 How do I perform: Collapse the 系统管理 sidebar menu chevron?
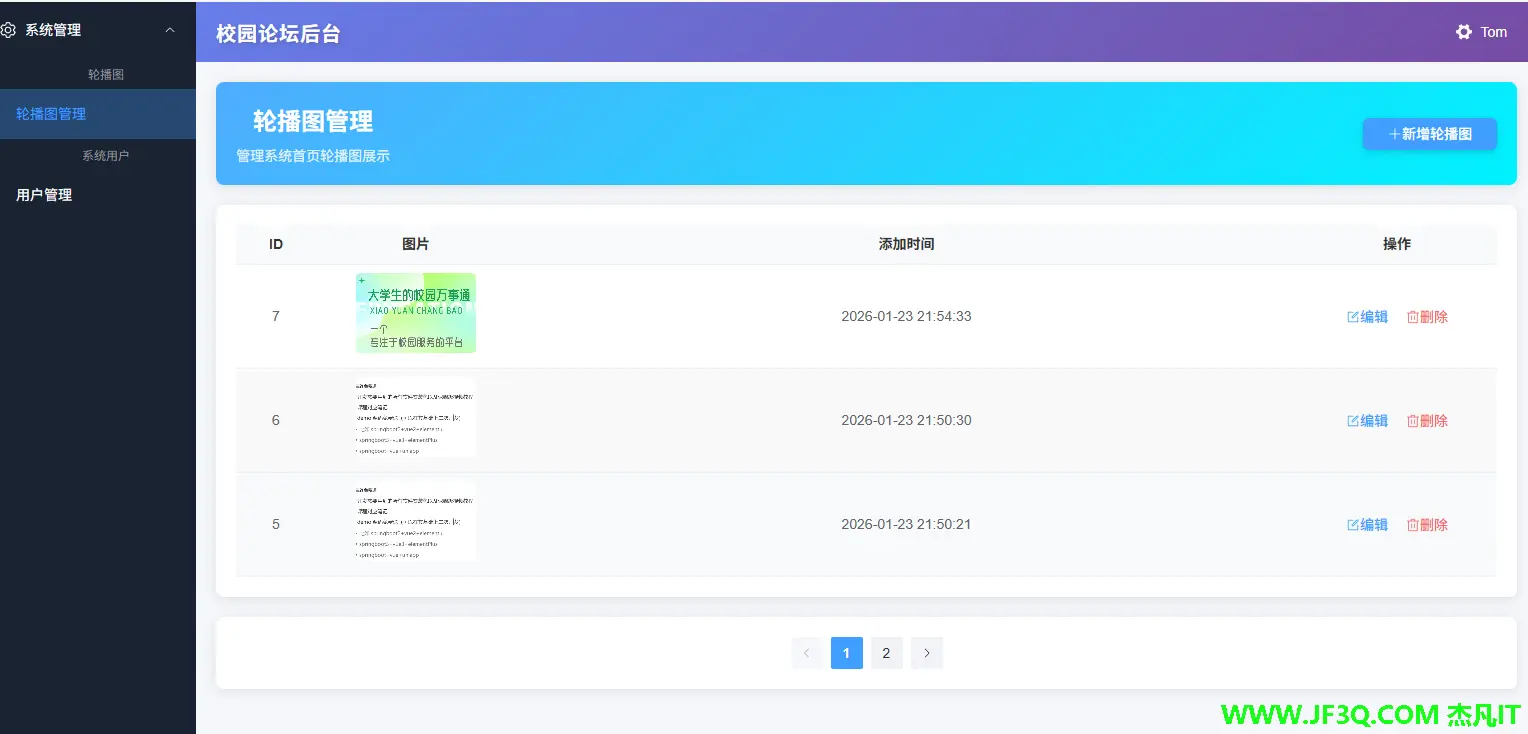coord(170,30)
